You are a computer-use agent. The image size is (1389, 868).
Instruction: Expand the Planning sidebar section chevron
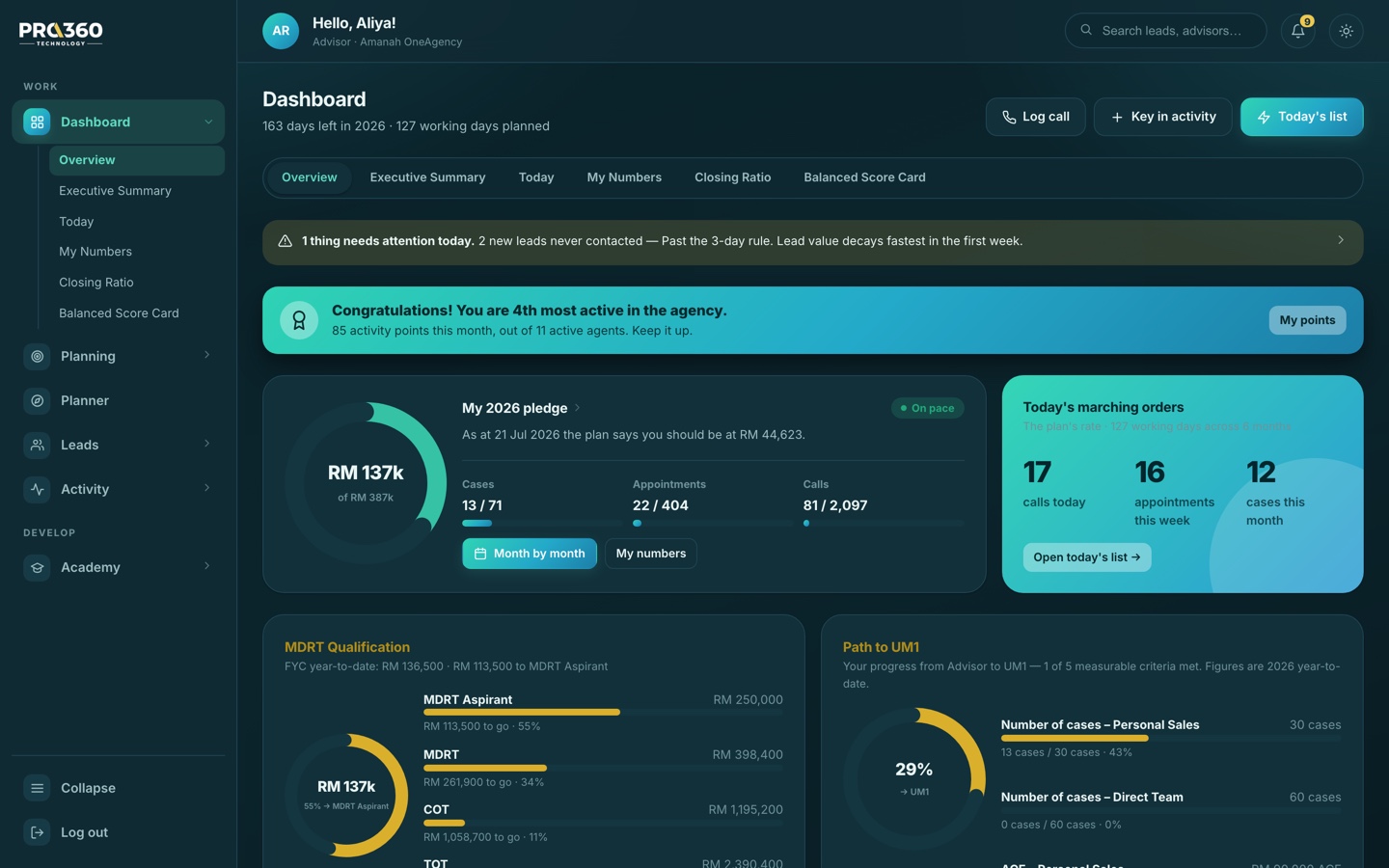(206, 355)
